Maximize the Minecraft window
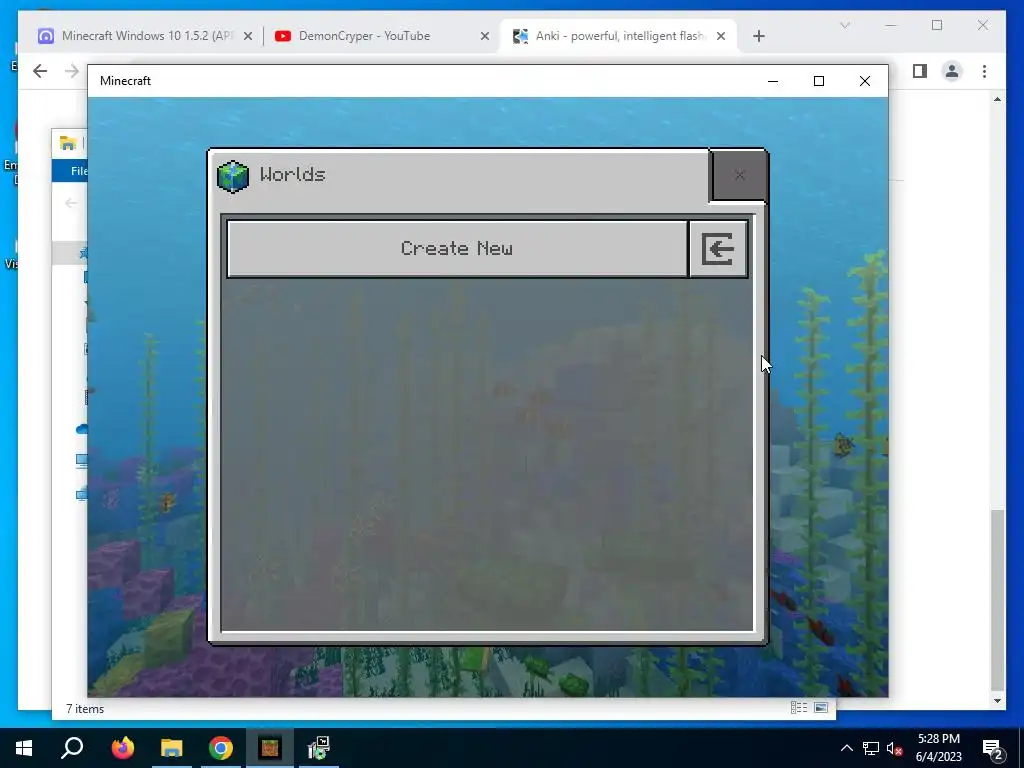1024x768 pixels. tap(819, 81)
